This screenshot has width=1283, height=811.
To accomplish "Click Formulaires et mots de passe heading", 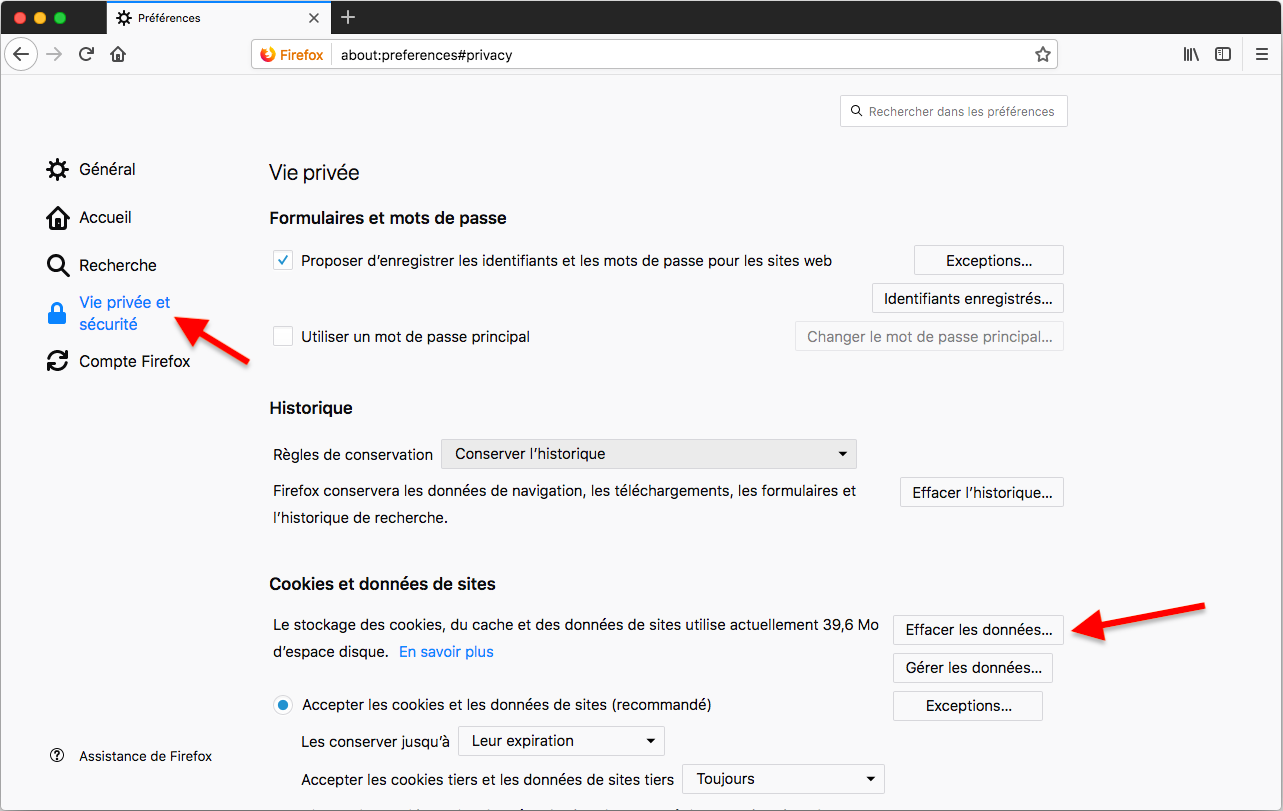I will tap(388, 218).
